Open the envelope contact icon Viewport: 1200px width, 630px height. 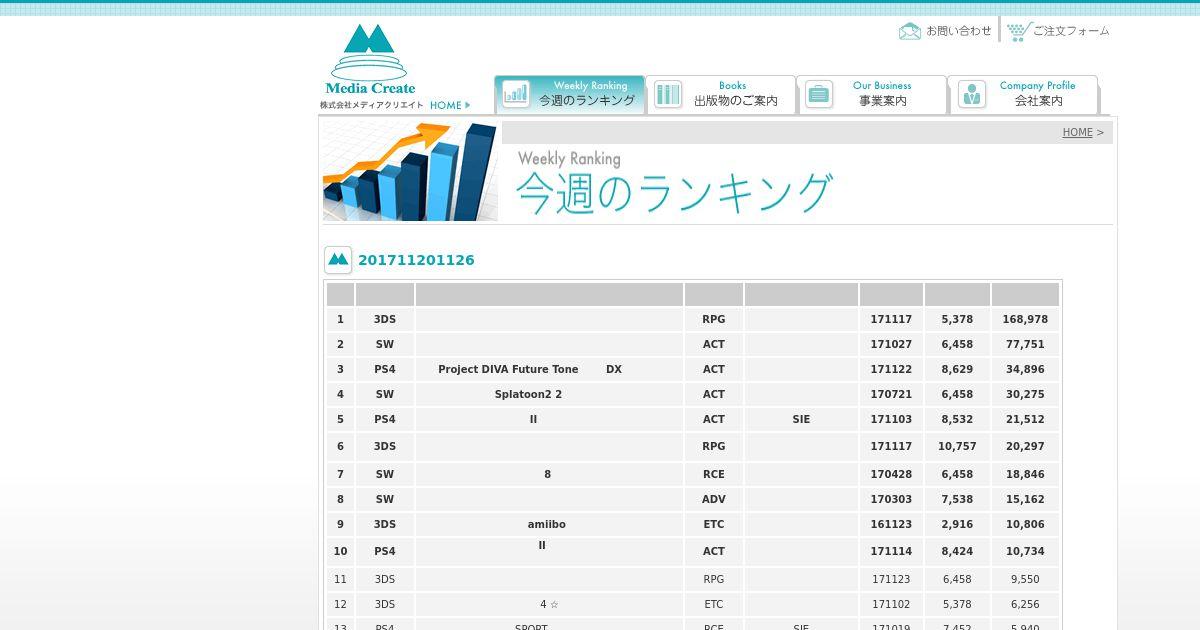coord(910,31)
